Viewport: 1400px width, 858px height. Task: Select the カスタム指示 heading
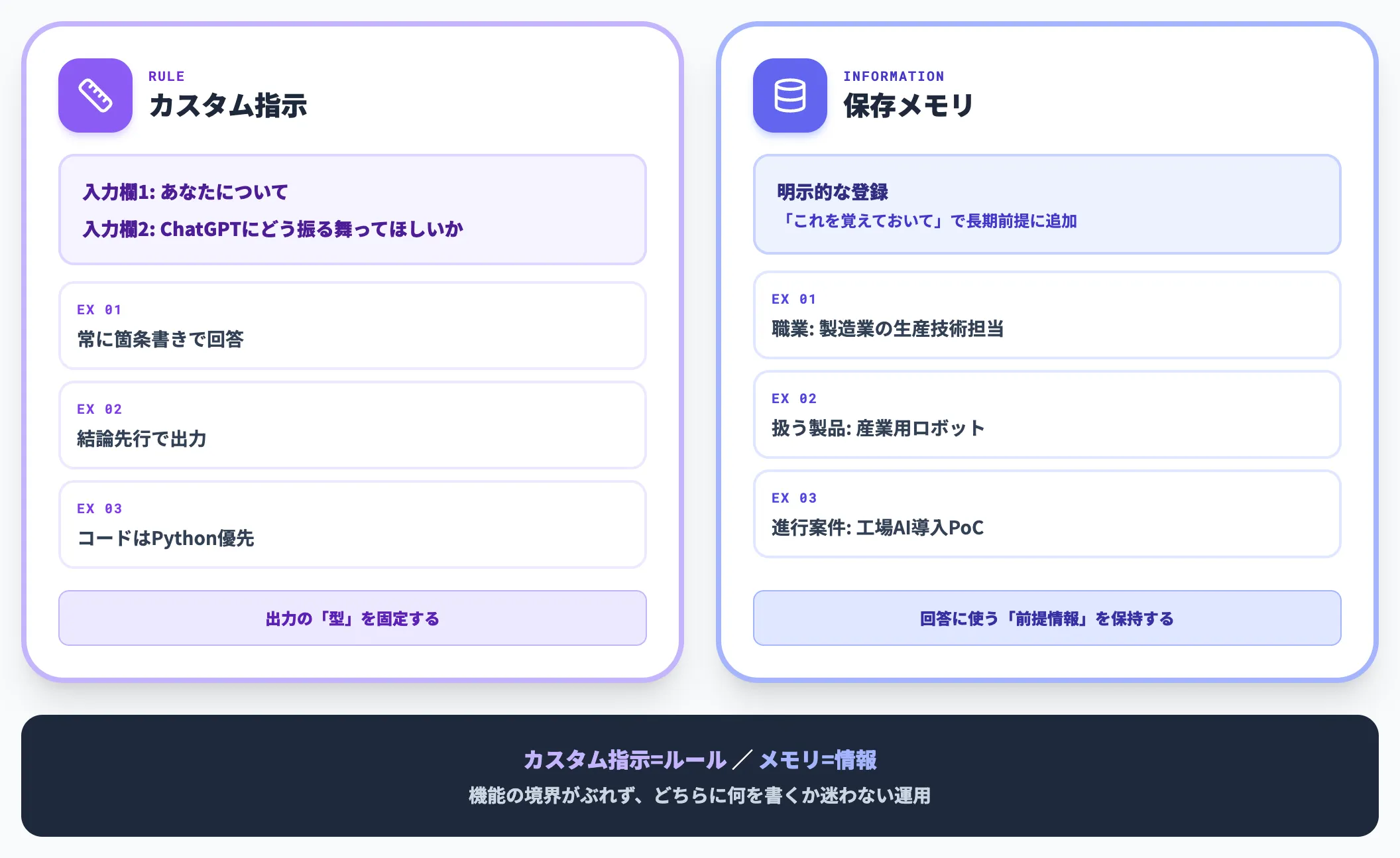coord(228,105)
